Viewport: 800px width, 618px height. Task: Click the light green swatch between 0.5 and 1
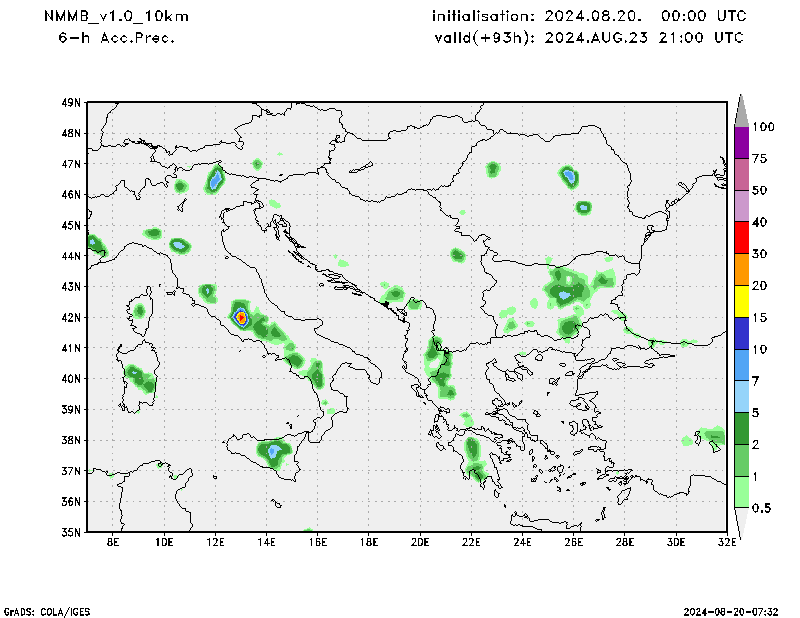[741, 492]
